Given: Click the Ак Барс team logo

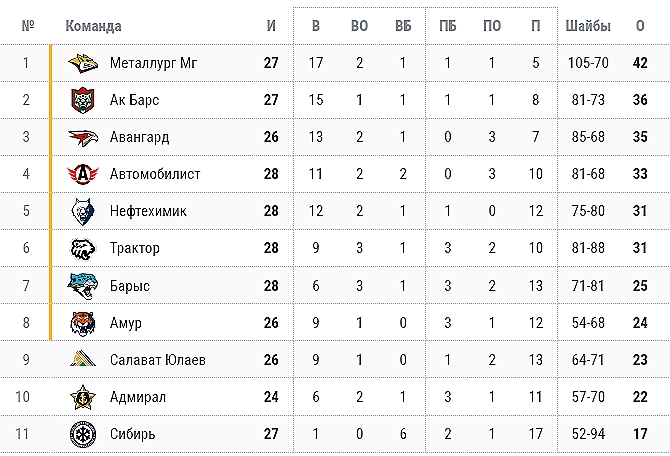Looking at the screenshot, I should [81, 100].
